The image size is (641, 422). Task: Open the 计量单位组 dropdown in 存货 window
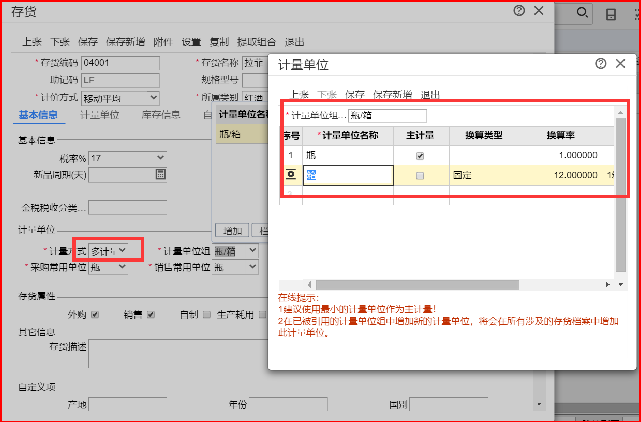236,251
